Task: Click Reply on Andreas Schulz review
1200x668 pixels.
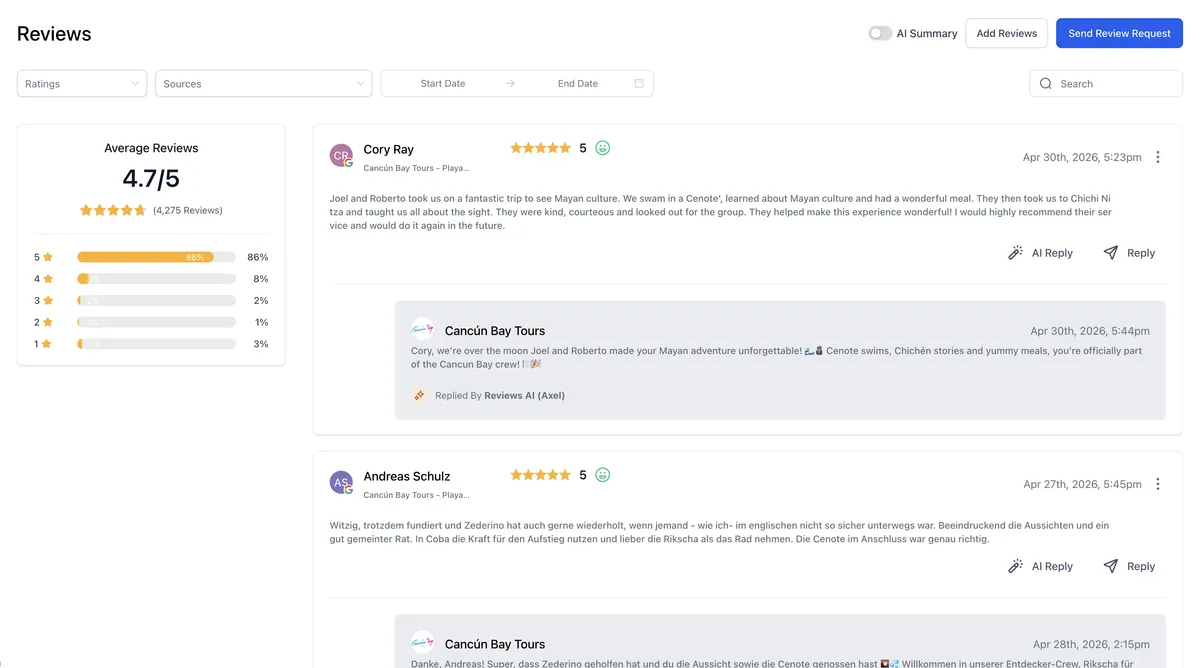Action: click(x=1129, y=566)
